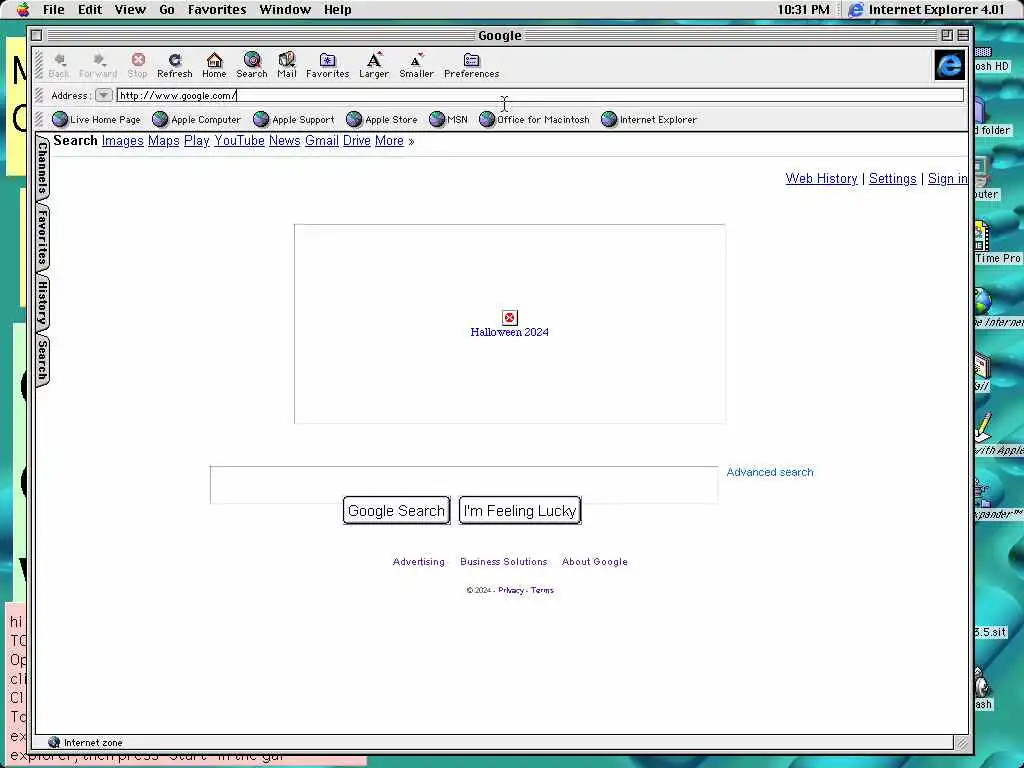Viewport: 1024px width, 768px height.
Task: Click the Address URL field
Action: 540,95
